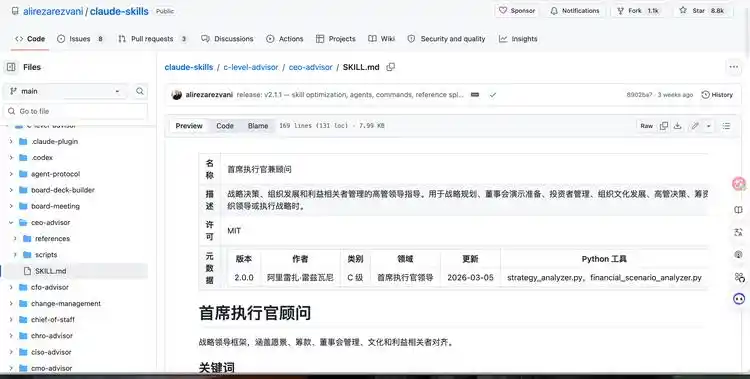Image resolution: width=750 pixels, height=379 pixels.
Task: Open the main branch dropdown
Action: click(65, 91)
